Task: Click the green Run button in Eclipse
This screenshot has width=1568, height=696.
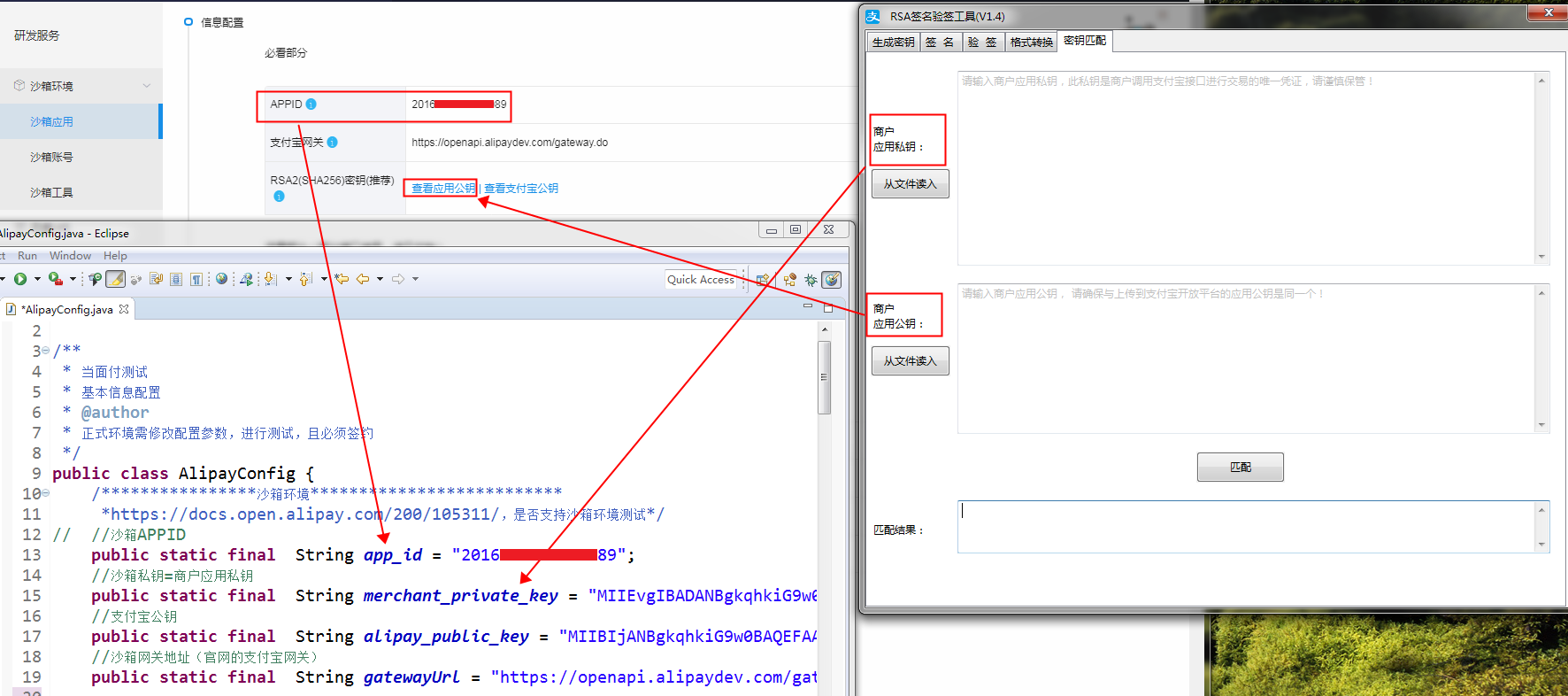Action: [x=20, y=279]
